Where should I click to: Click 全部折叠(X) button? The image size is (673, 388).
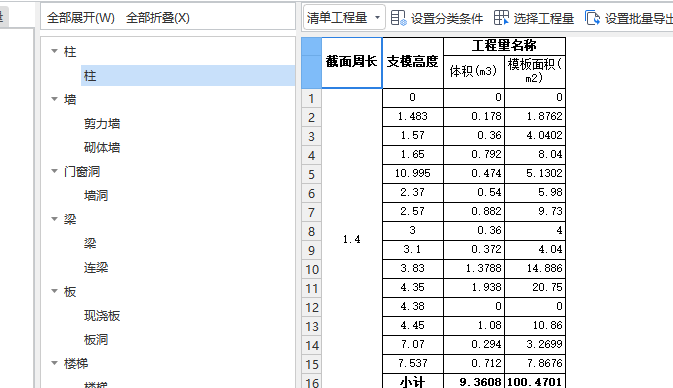pos(158,18)
